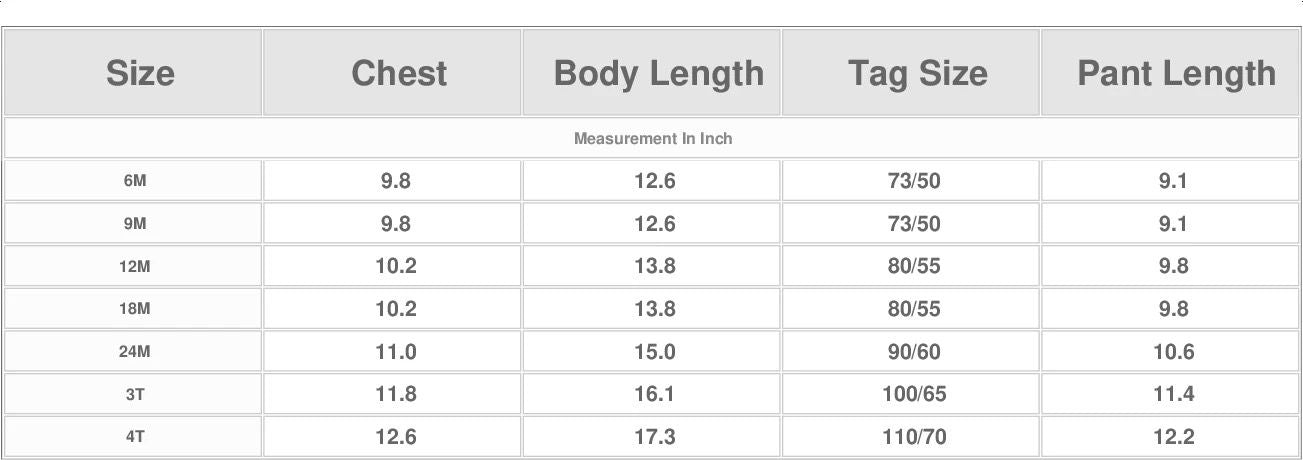Select the 12M size label

click(x=135, y=267)
